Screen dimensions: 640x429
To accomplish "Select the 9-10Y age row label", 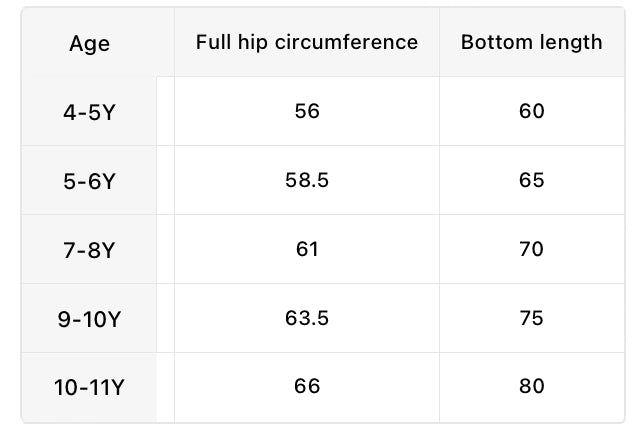I will coord(89,319).
